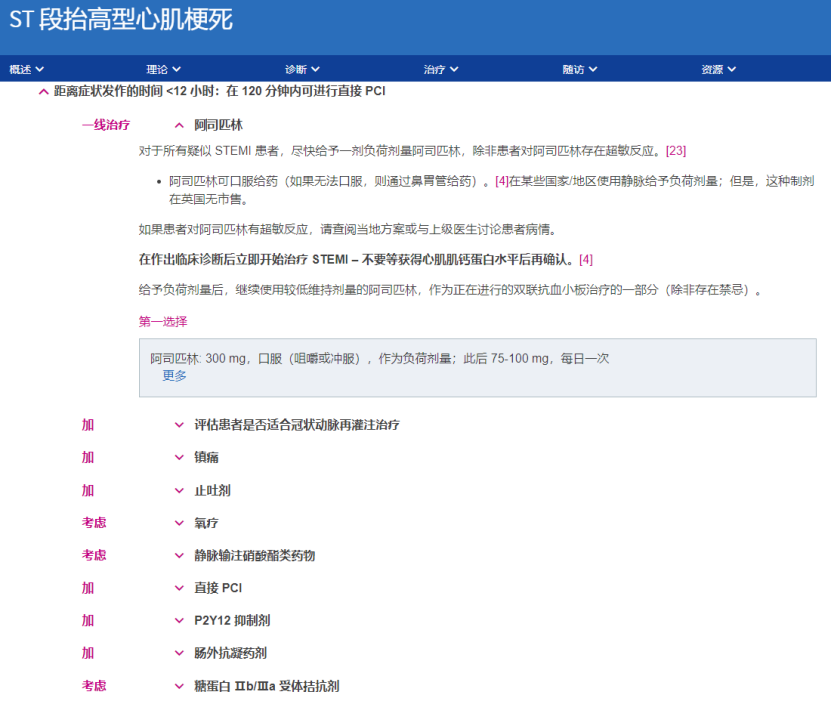Open reference link [23]

676,151
